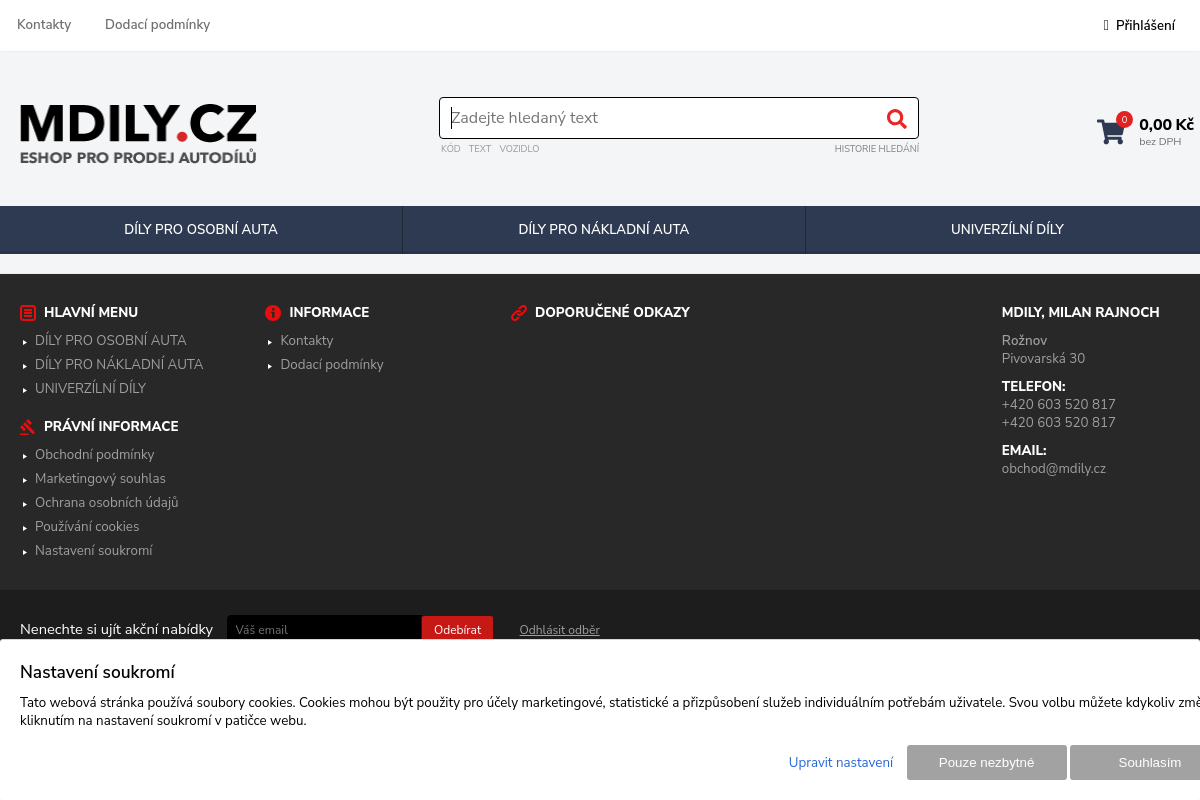Open the Upravit nastavení link
Image resolution: width=1200 pixels, height=800 pixels.
point(841,762)
